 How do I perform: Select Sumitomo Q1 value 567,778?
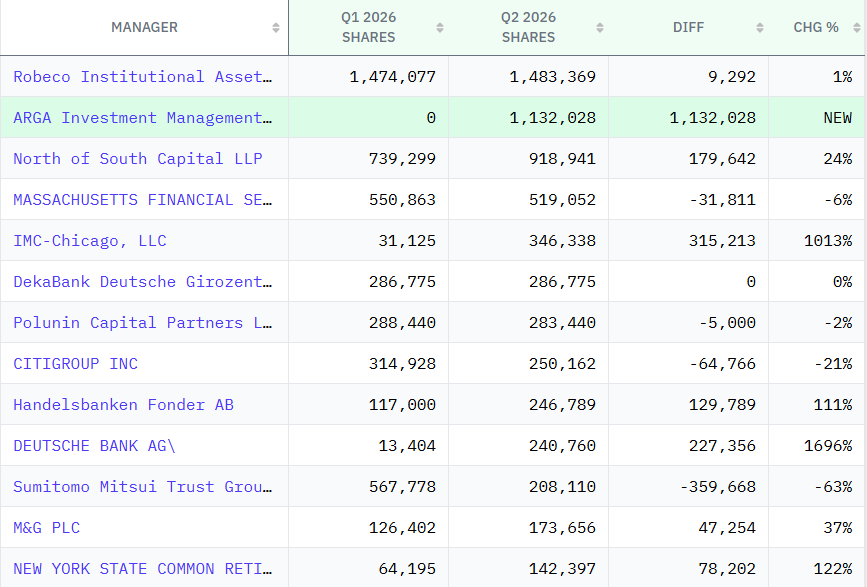pyautogui.click(x=402, y=486)
